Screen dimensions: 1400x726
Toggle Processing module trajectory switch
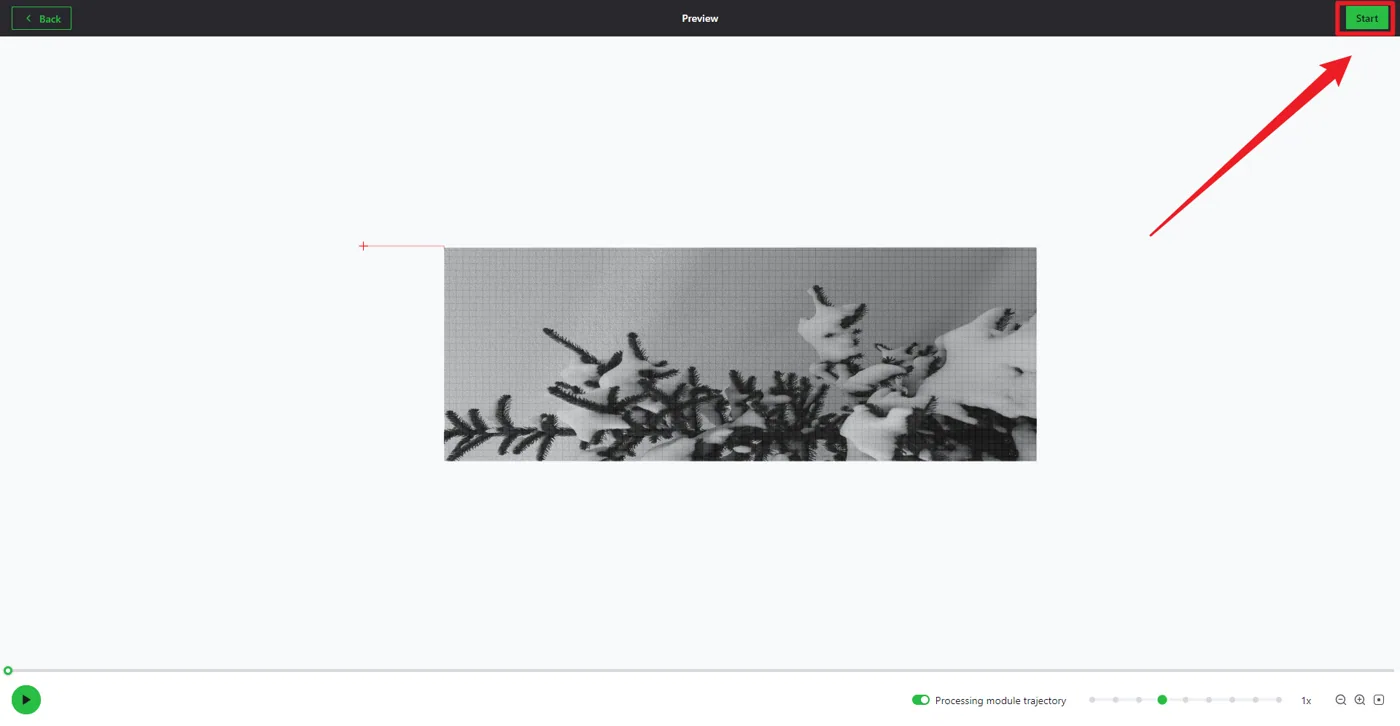pyautogui.click(x=920, y=700)
